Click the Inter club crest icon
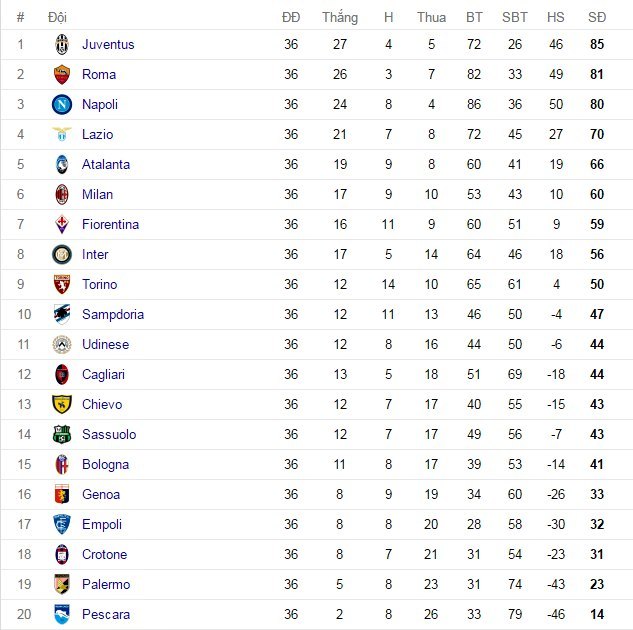633x630 pixels. pyautogui.click(x=62, y=254)
